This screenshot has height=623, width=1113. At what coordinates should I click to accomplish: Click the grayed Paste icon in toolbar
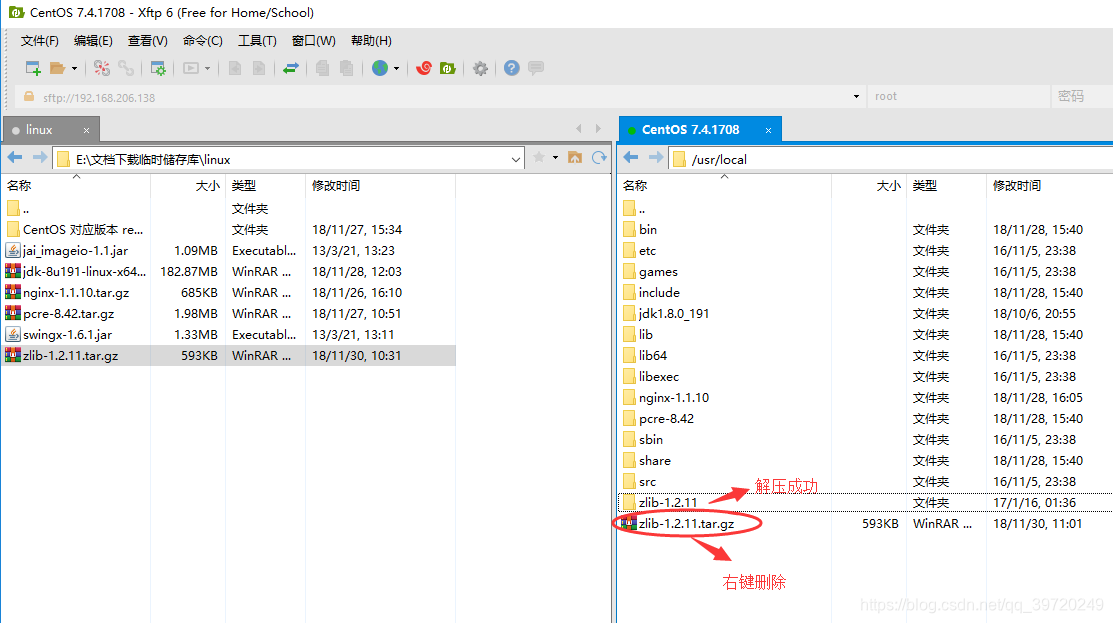pyautogui.click(x=346, y=68)
